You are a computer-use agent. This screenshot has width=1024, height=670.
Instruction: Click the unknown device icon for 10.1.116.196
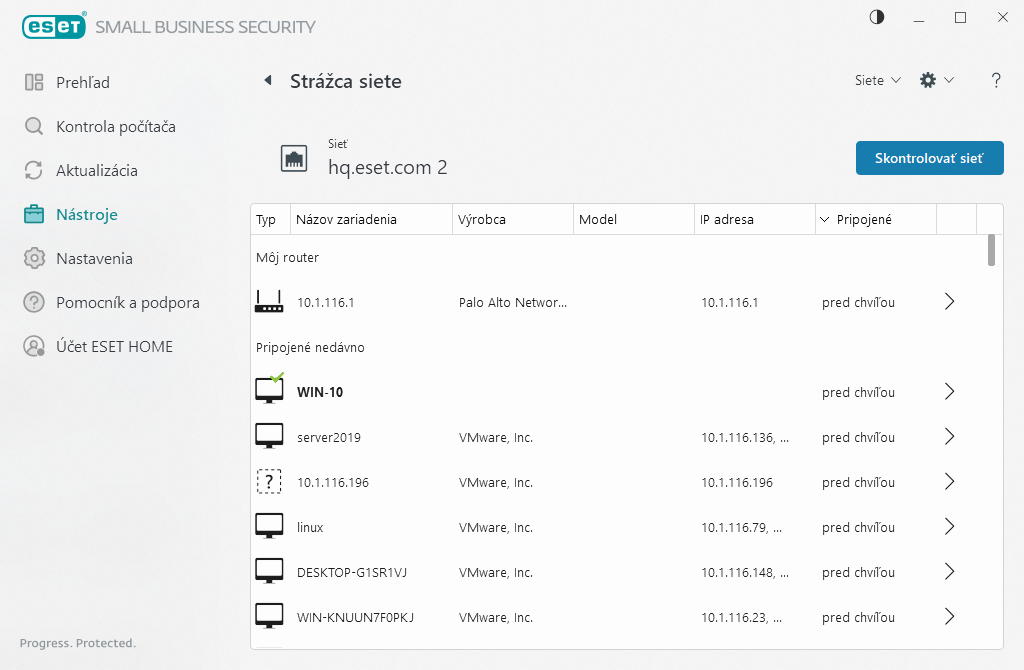tap(269, 482)
